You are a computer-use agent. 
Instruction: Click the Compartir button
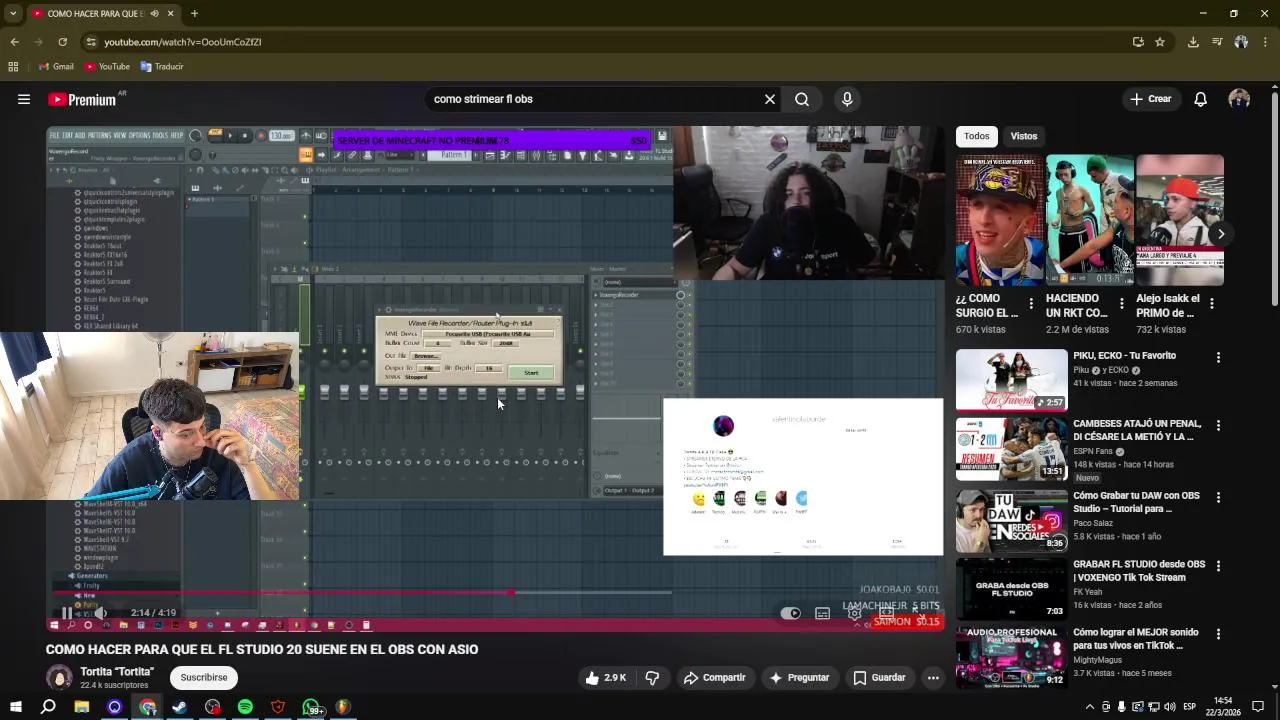(714, 678)
